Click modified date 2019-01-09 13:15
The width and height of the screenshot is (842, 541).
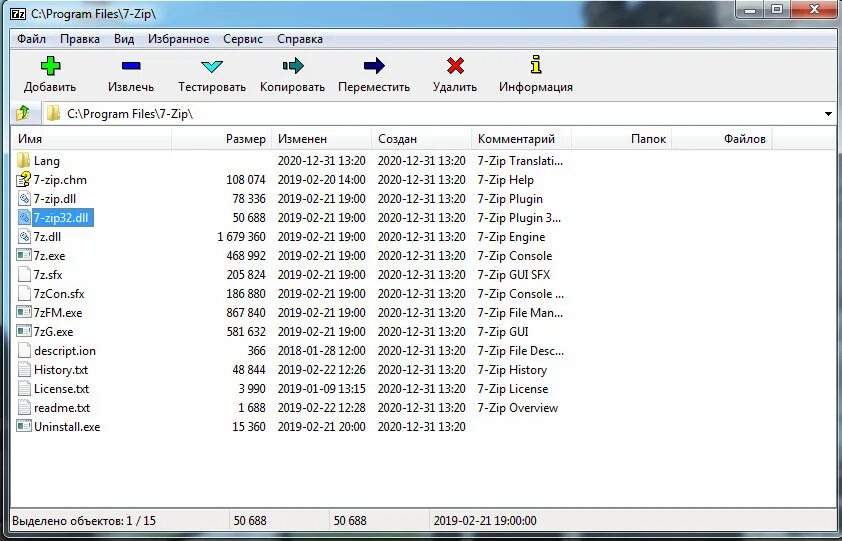coord(322,389)
